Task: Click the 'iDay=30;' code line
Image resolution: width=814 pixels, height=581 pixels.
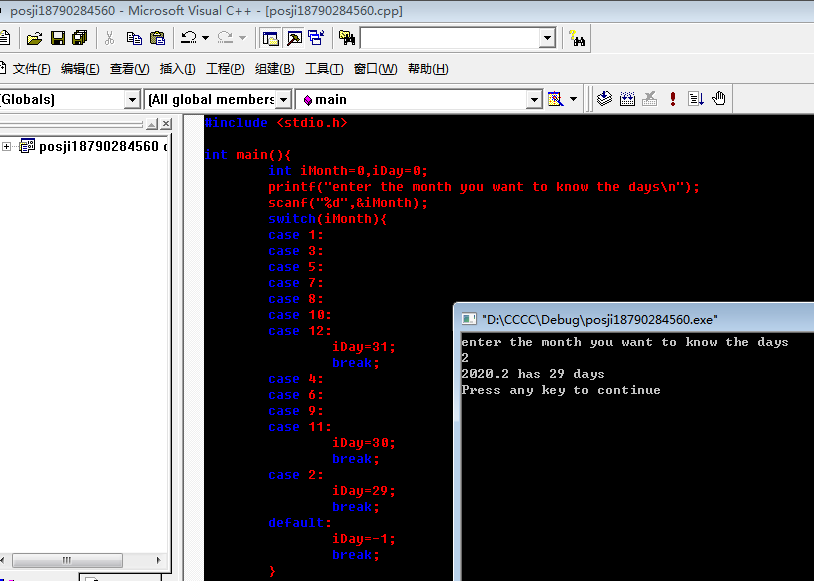Action: [364, 443]
